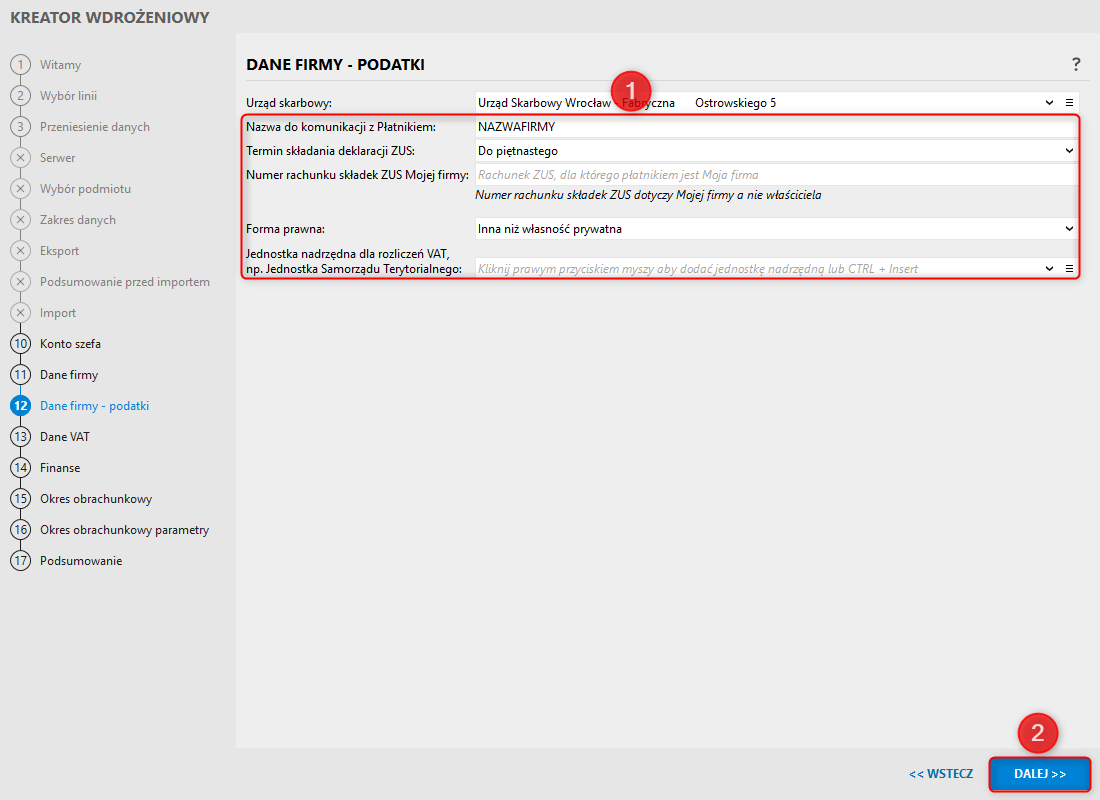Expand the Urząd skarbowy dropdown arrow
The height and width of the screenshot is (800, 1100).
click(x=1049, y=102)
